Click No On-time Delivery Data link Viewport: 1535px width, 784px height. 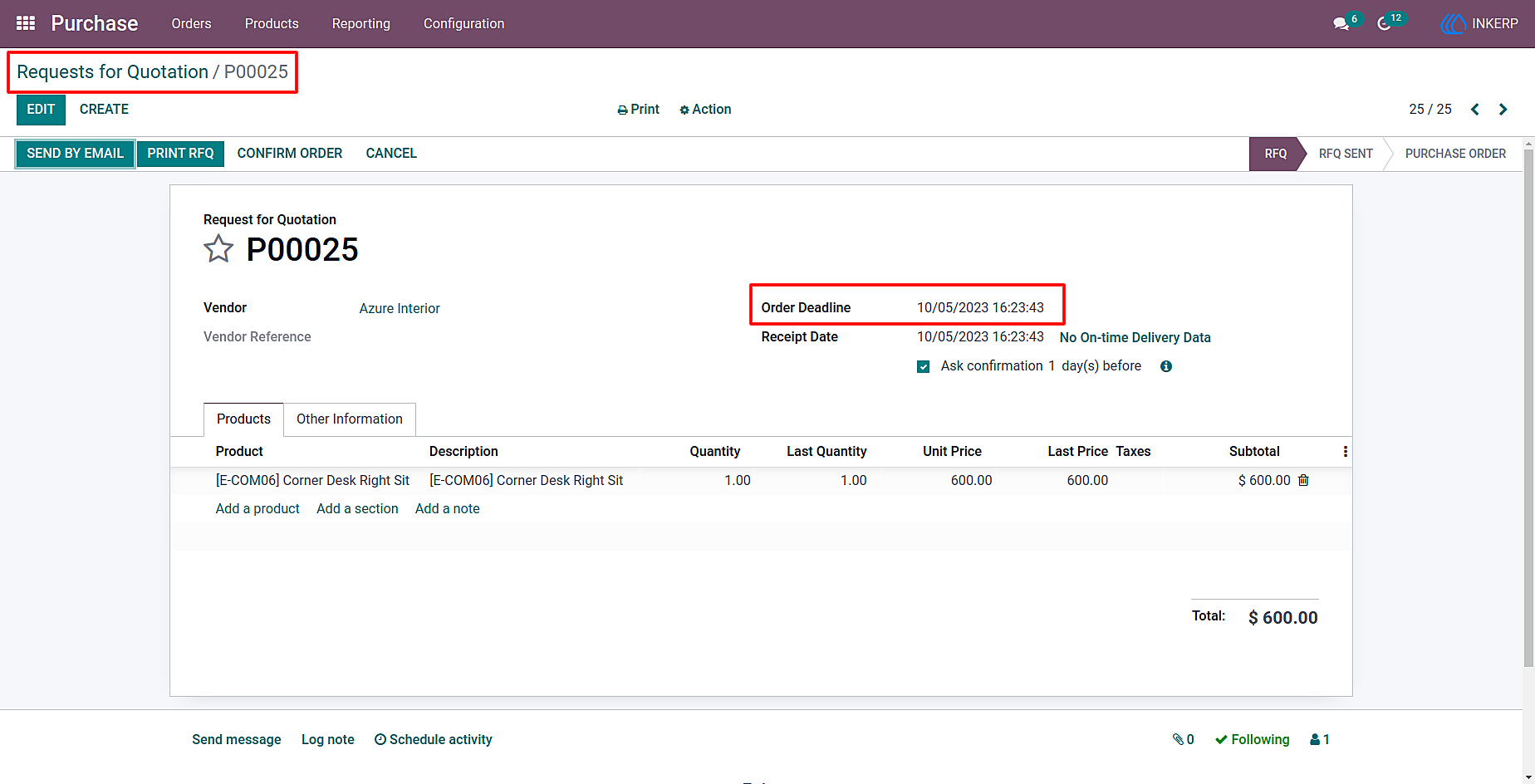1135,337
